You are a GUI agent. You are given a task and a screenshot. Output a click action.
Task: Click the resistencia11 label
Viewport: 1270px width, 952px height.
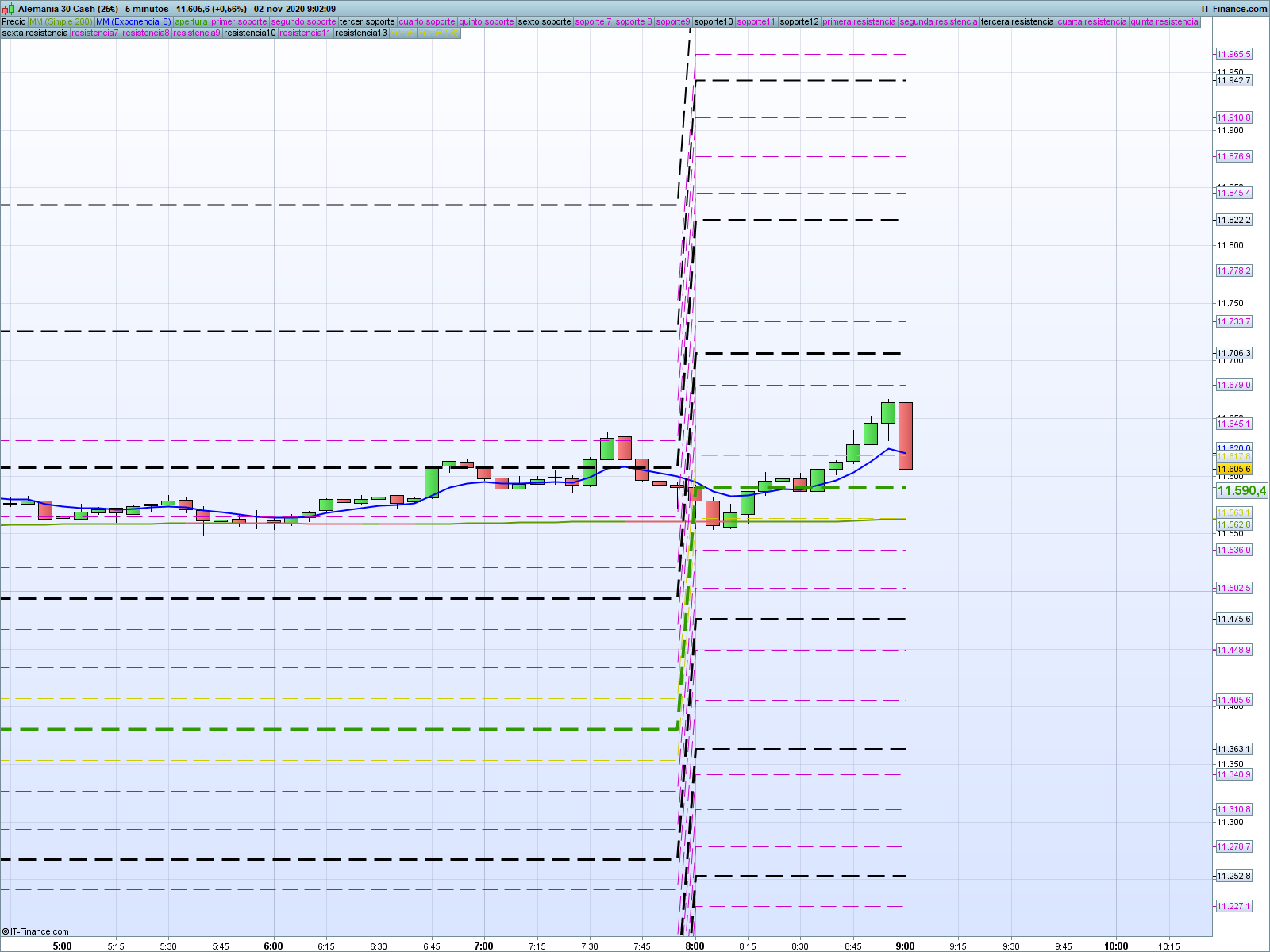[x=306, y=33]
